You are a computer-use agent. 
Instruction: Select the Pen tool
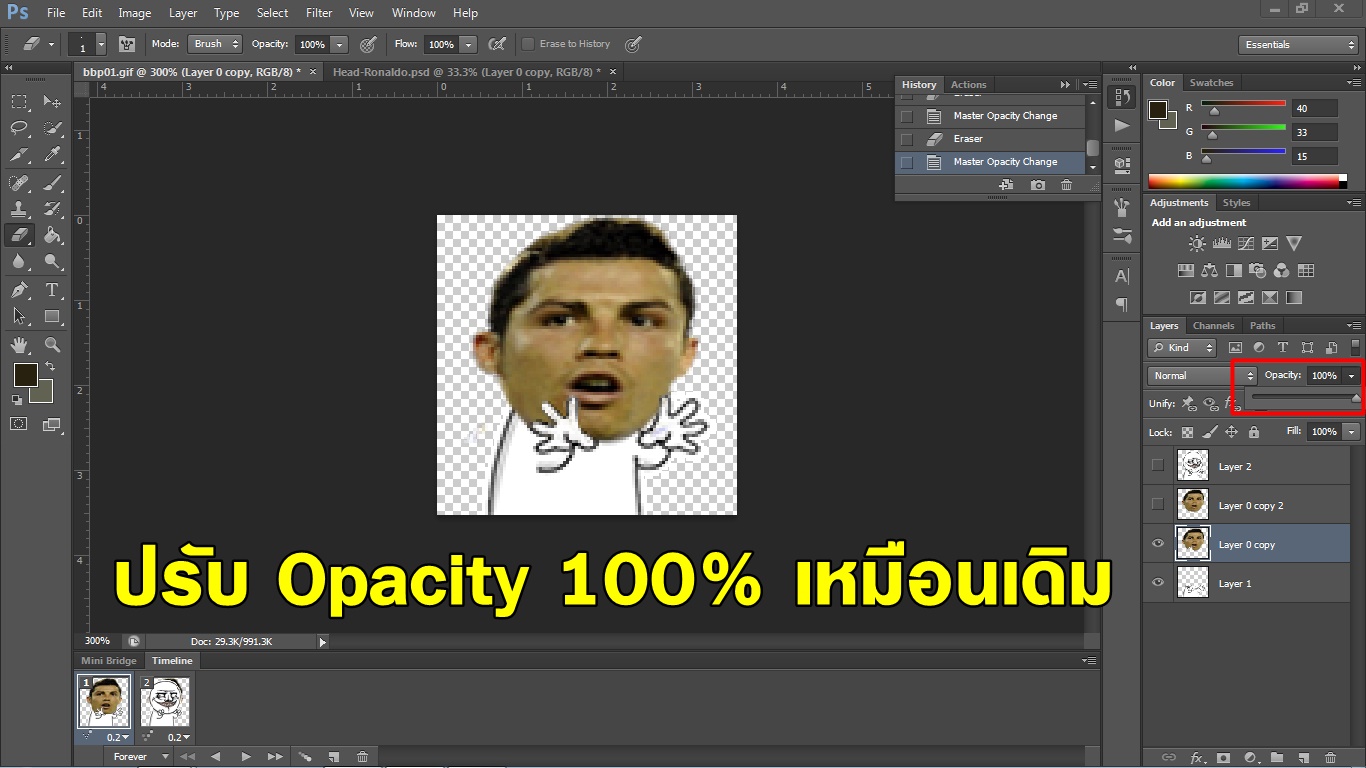tap(19, 290)
